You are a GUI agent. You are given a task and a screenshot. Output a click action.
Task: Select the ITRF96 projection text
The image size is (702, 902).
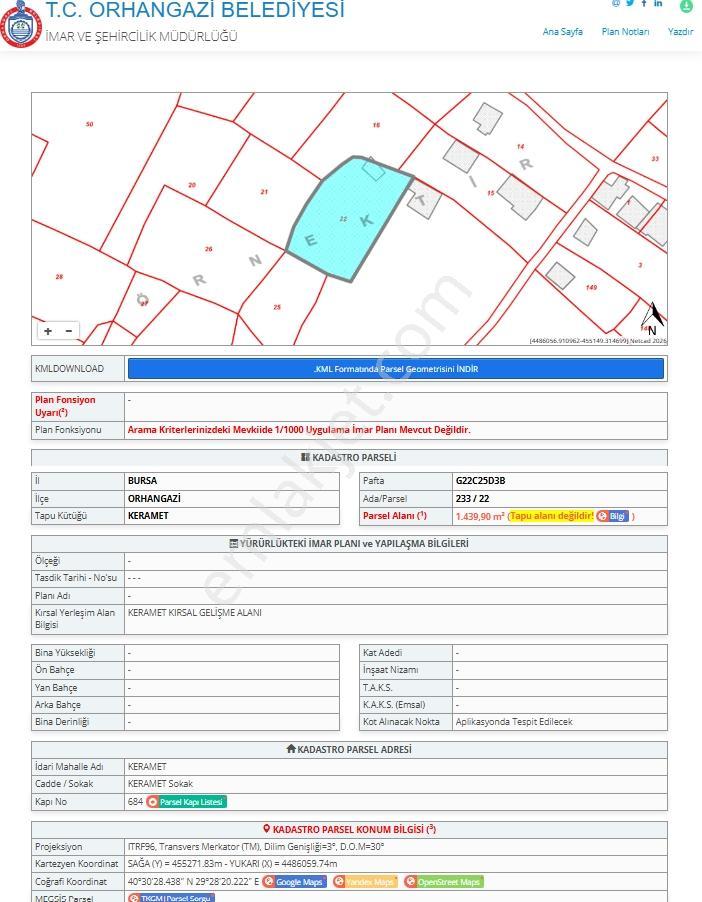tap(256, 847)
